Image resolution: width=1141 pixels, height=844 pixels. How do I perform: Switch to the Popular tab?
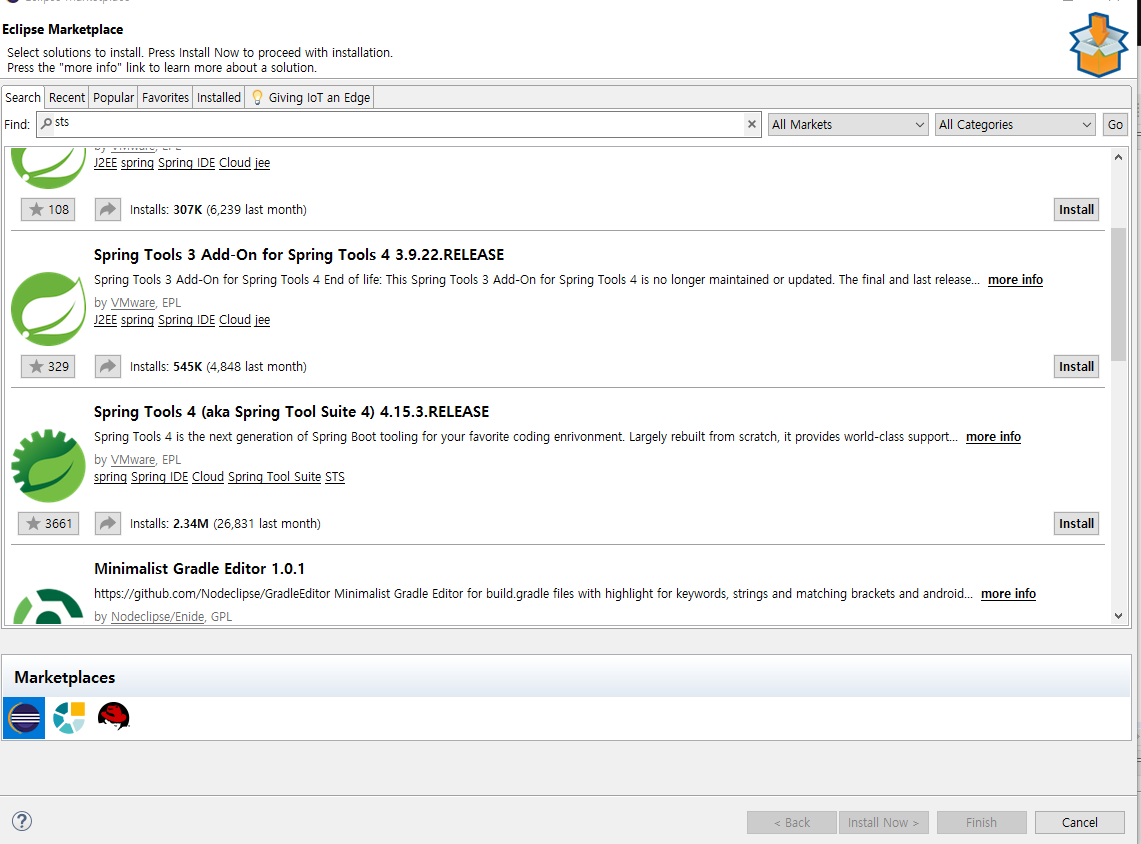114,97
